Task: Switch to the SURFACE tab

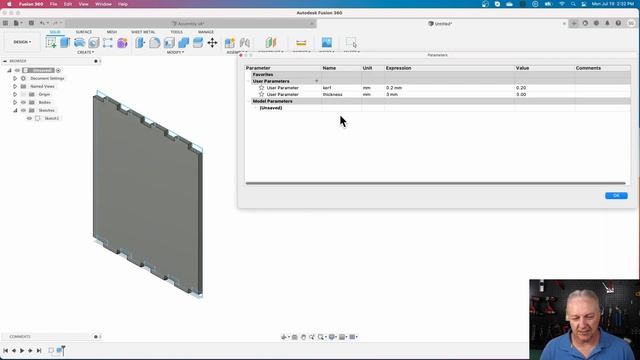Action: coord(84,32)
